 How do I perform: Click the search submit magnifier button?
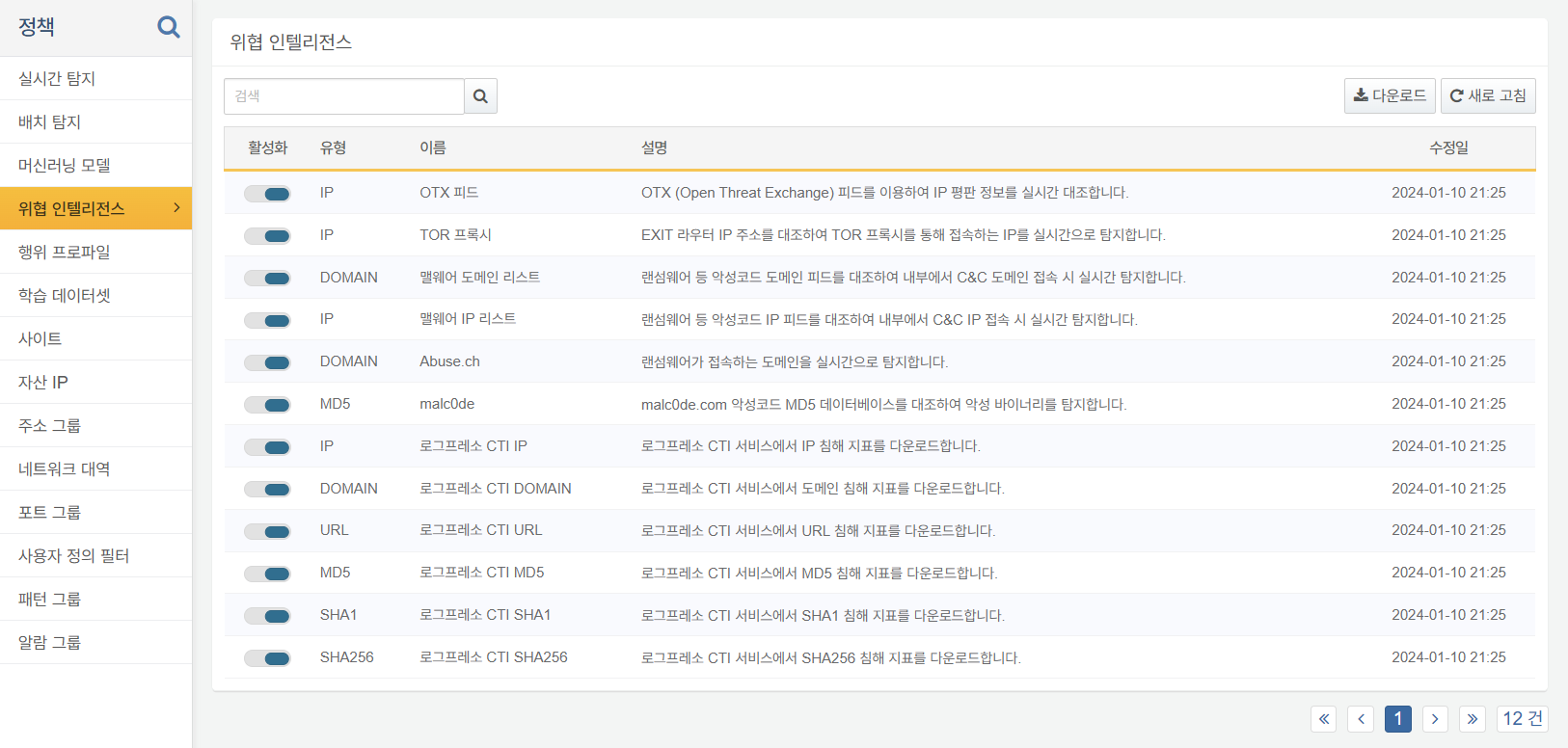point(480,96)
